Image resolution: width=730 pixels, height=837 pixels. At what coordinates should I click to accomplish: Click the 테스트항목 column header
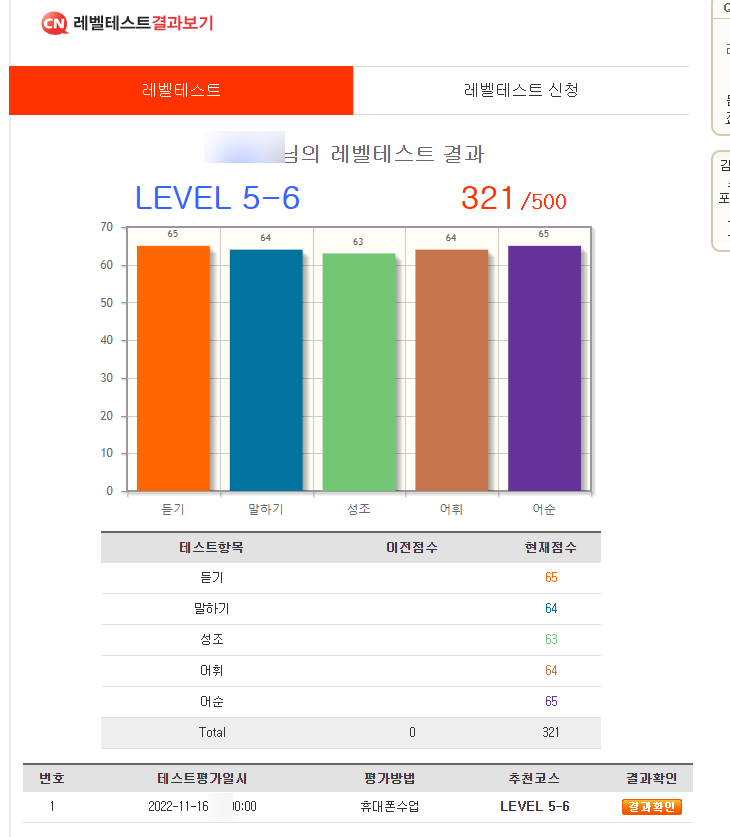coord(211,548)
